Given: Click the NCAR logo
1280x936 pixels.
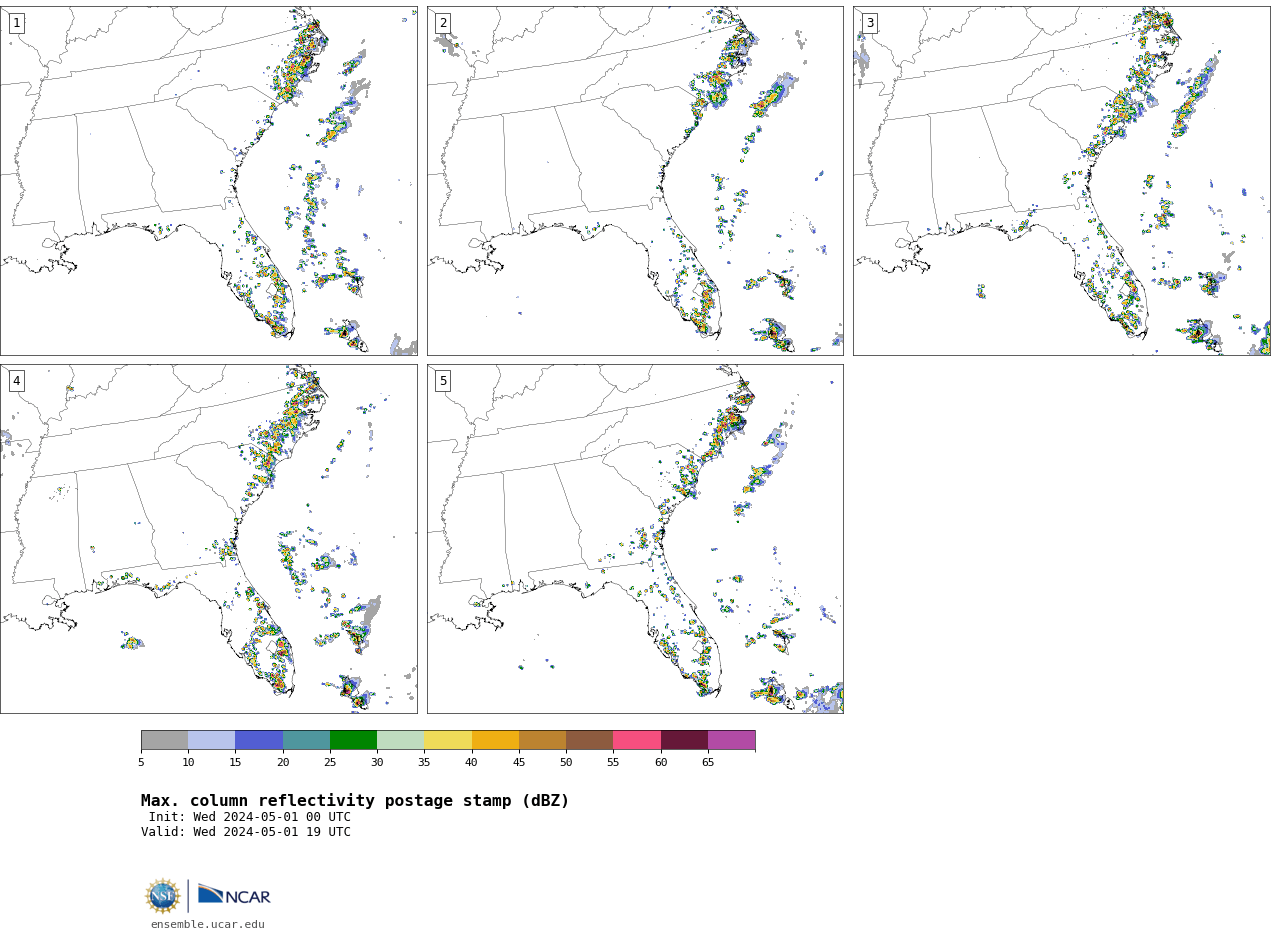Looking at the screenshot, I should (x=234, y=895).
